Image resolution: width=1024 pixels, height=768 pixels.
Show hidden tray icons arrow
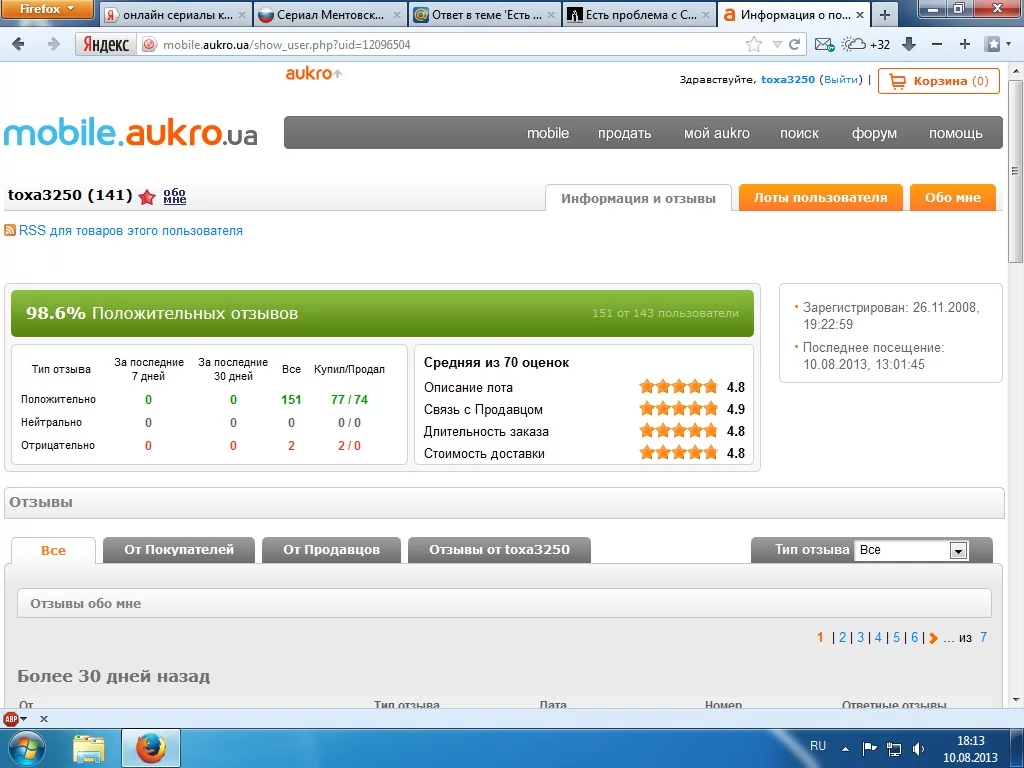click(846, 749)
